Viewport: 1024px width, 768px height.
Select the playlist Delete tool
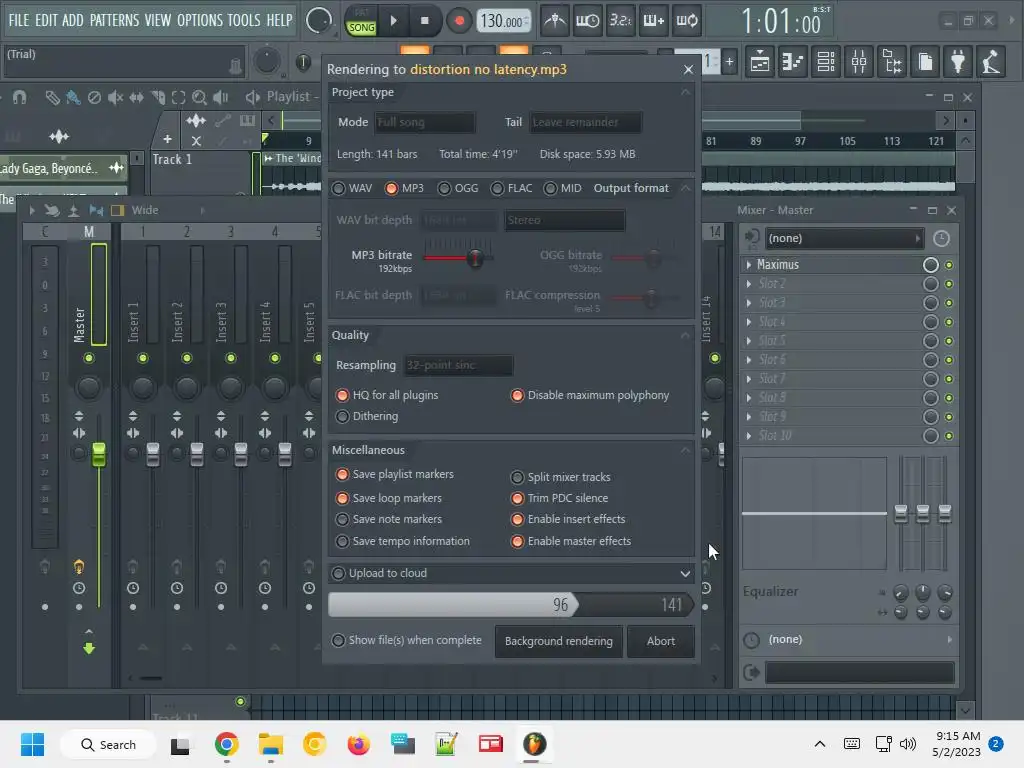click(x=95, y=97)
